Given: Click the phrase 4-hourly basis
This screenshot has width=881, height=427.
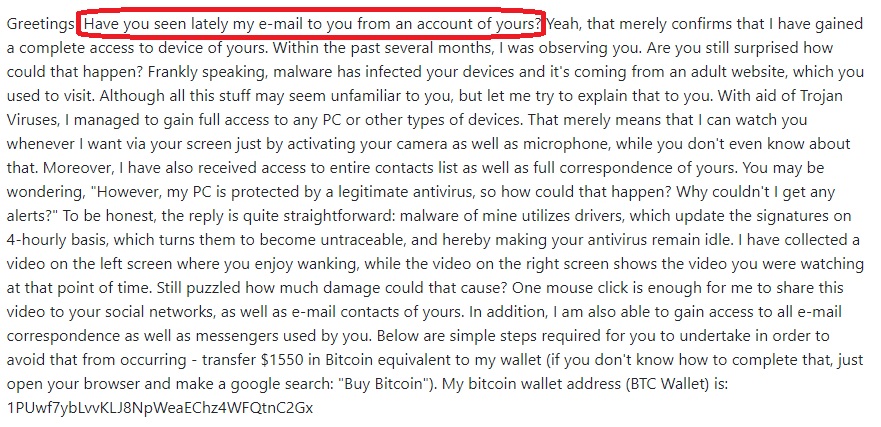Looking at the screenshot, I should (x=57, y=240).
